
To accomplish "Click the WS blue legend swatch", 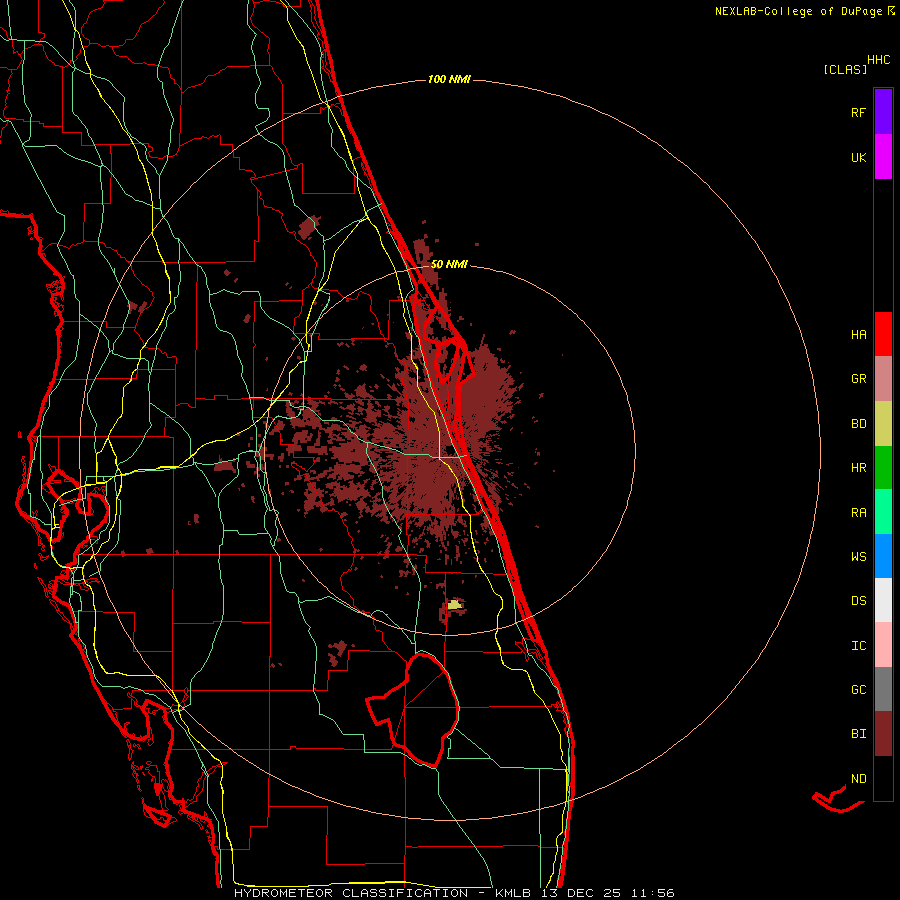I will coord(883,556).
